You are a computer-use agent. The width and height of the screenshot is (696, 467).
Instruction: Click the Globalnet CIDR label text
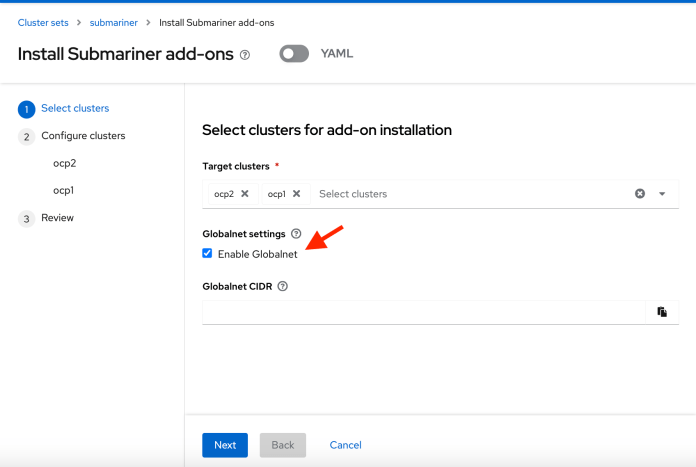click(237, 287)
